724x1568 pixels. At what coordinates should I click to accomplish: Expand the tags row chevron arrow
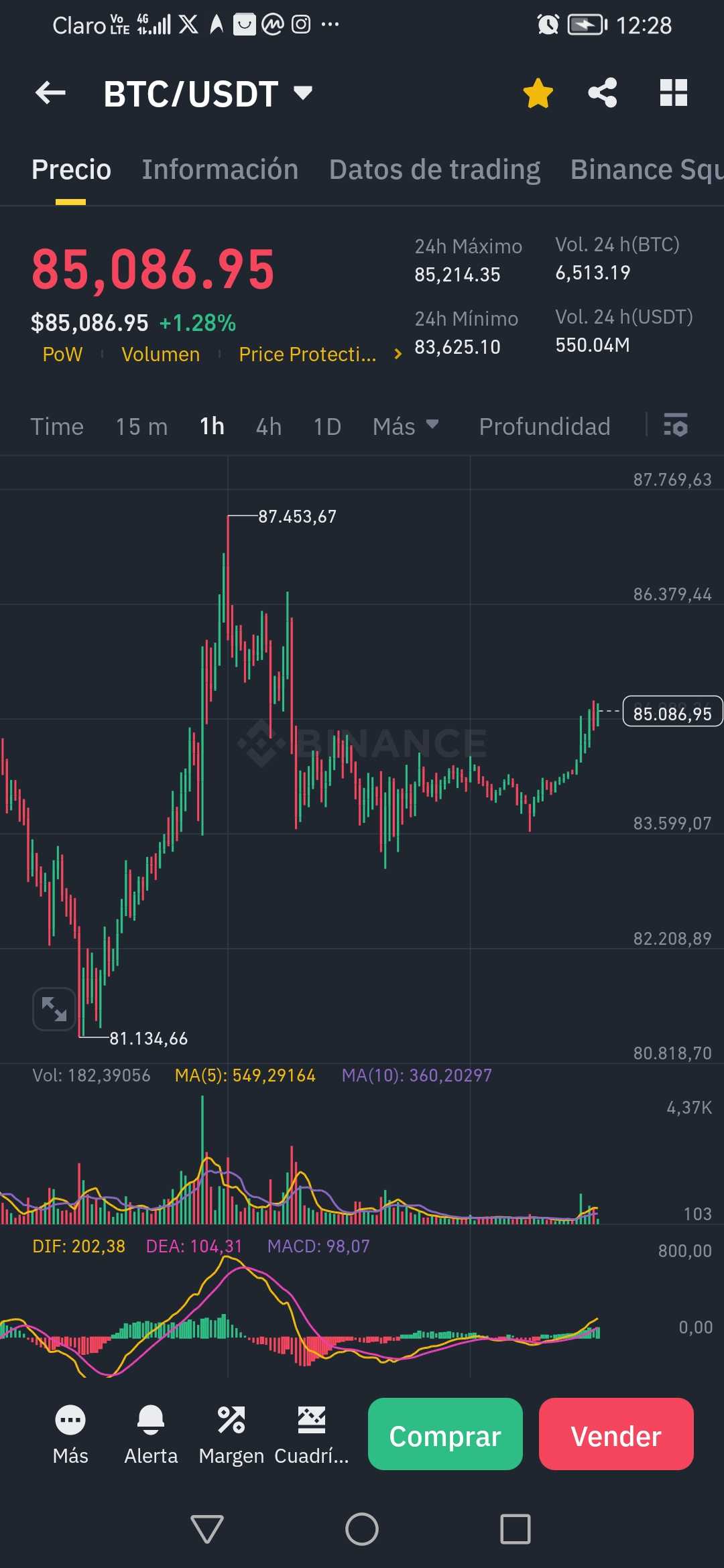398,354
